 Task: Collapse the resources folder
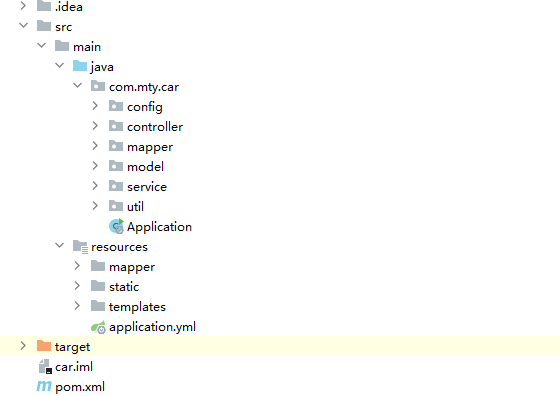click(59, 246)
